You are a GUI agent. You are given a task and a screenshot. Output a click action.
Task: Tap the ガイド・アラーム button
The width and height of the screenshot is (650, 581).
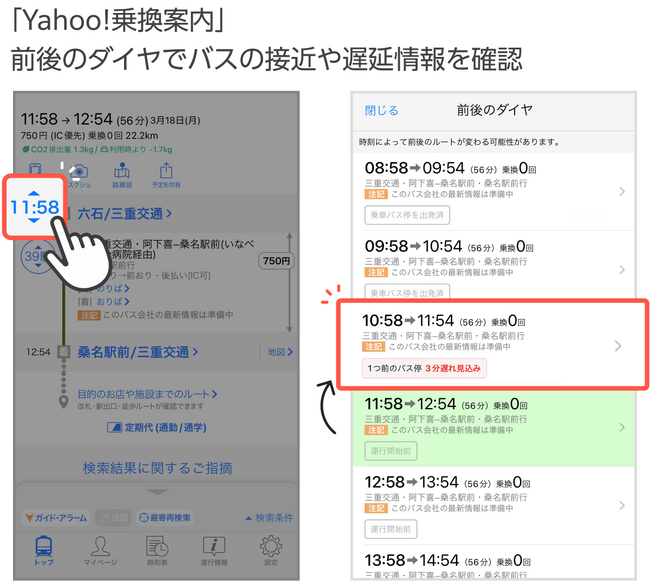[56, 517]
